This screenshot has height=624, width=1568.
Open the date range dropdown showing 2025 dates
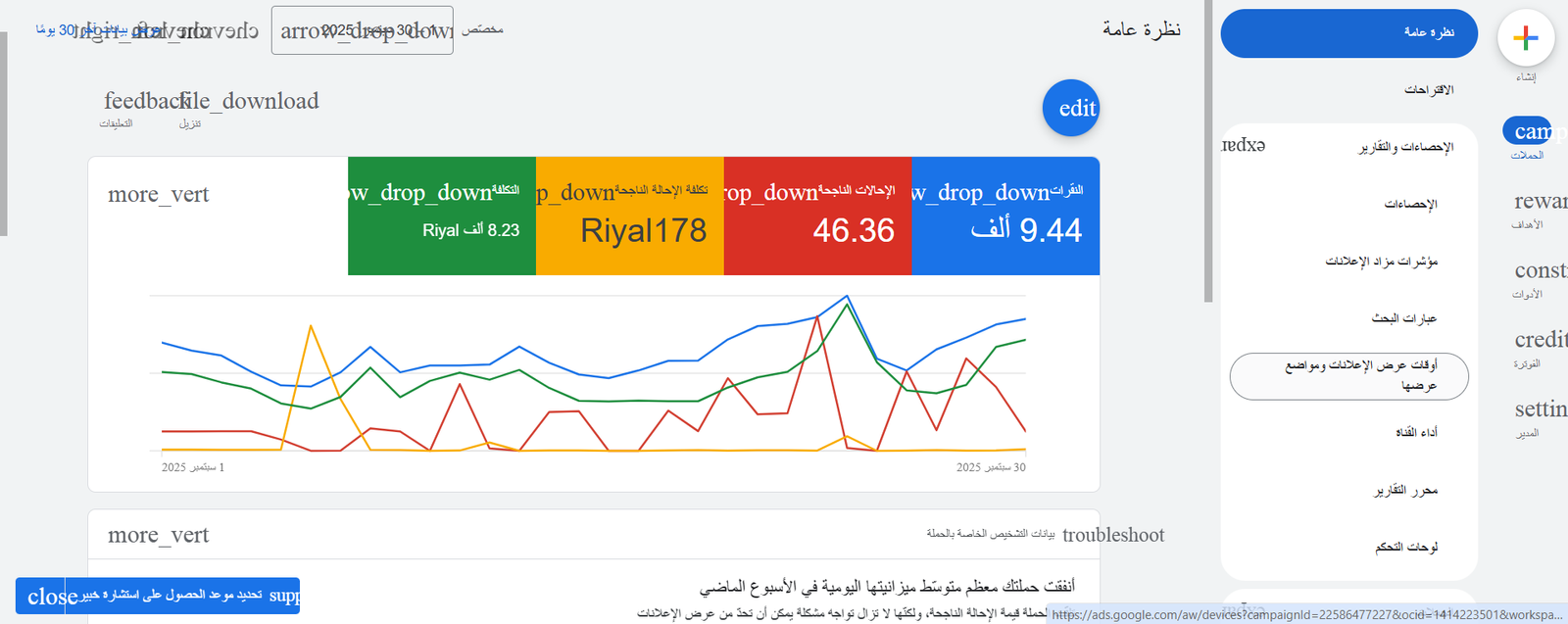click(362, 30)
